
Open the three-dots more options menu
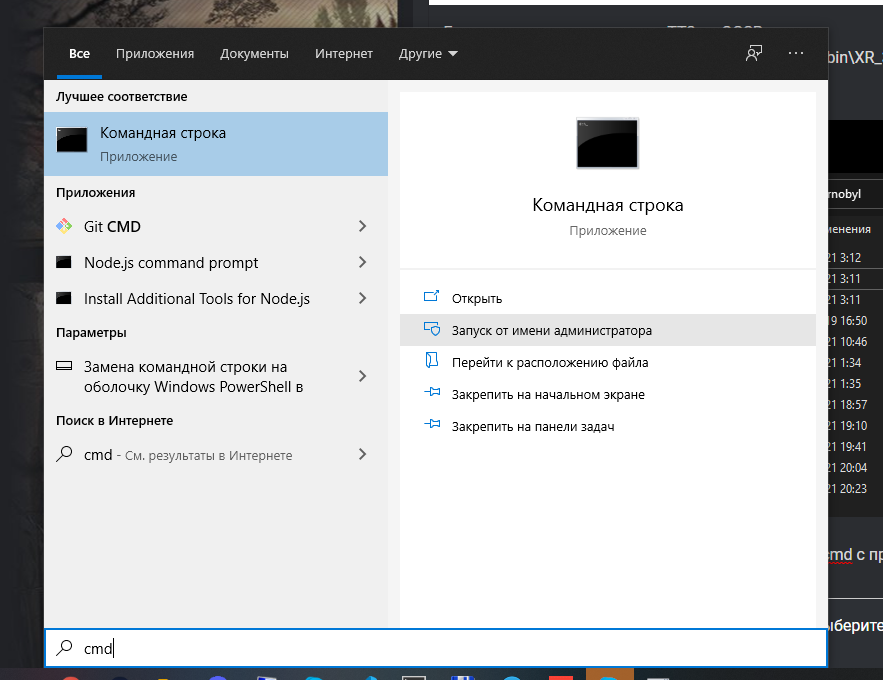coord(796,53)
